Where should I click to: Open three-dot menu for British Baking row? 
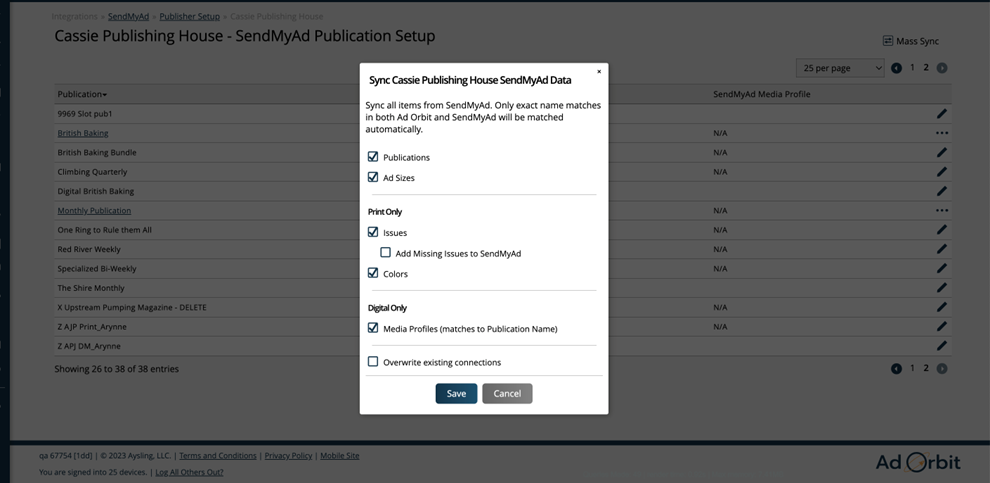(x=941, y=133)
